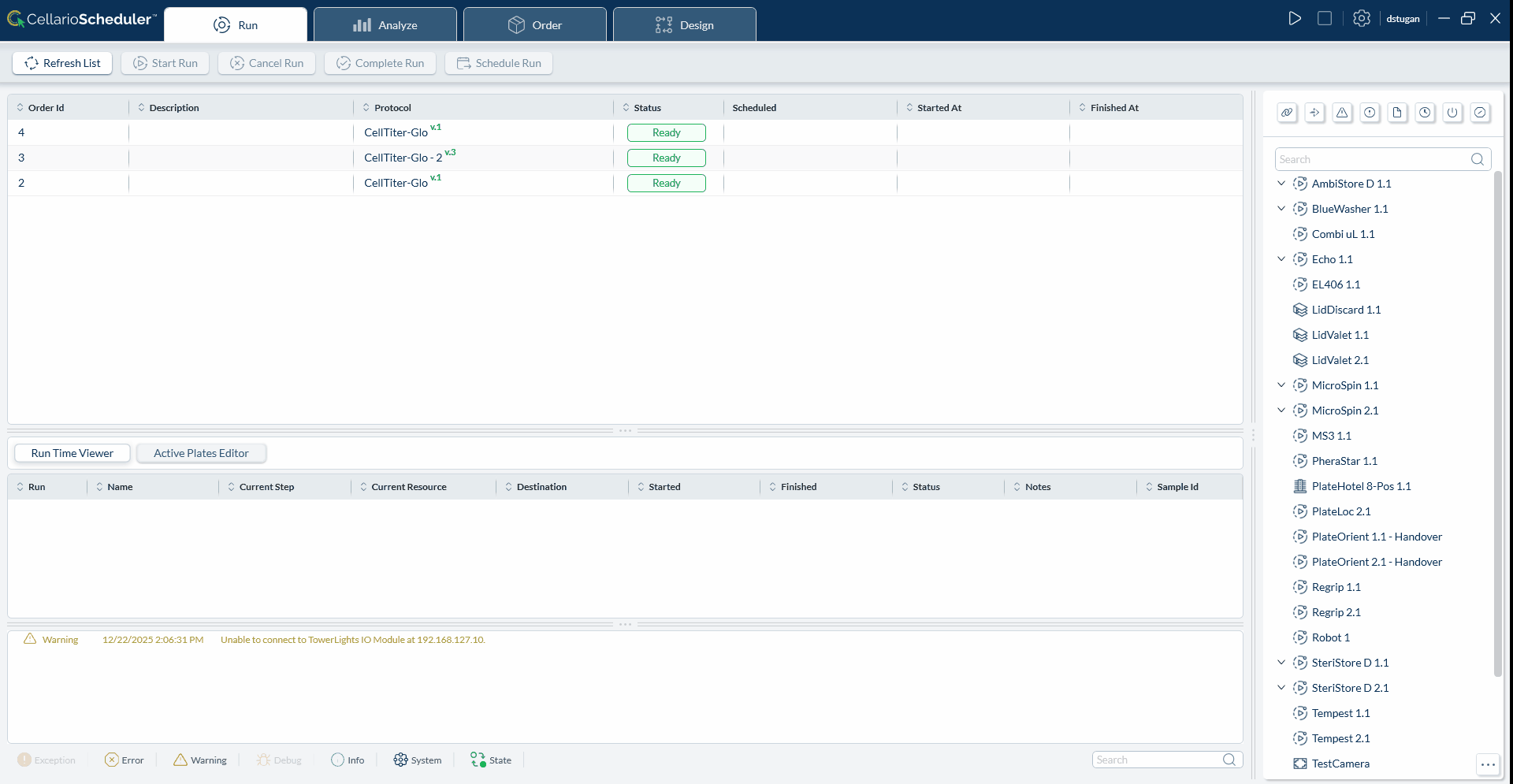Select the clock history icon in the right panel
1513x784 pixels.
(x=1425, y=113)
